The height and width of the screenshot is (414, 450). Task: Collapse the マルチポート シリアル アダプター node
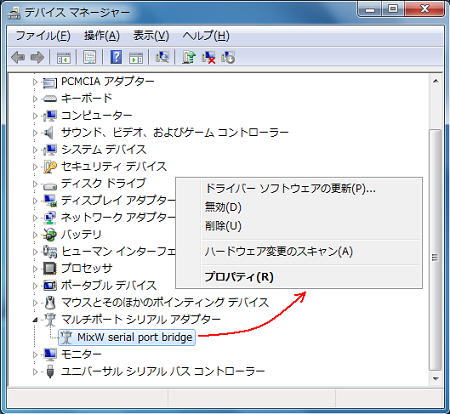(x=35, y=320)
